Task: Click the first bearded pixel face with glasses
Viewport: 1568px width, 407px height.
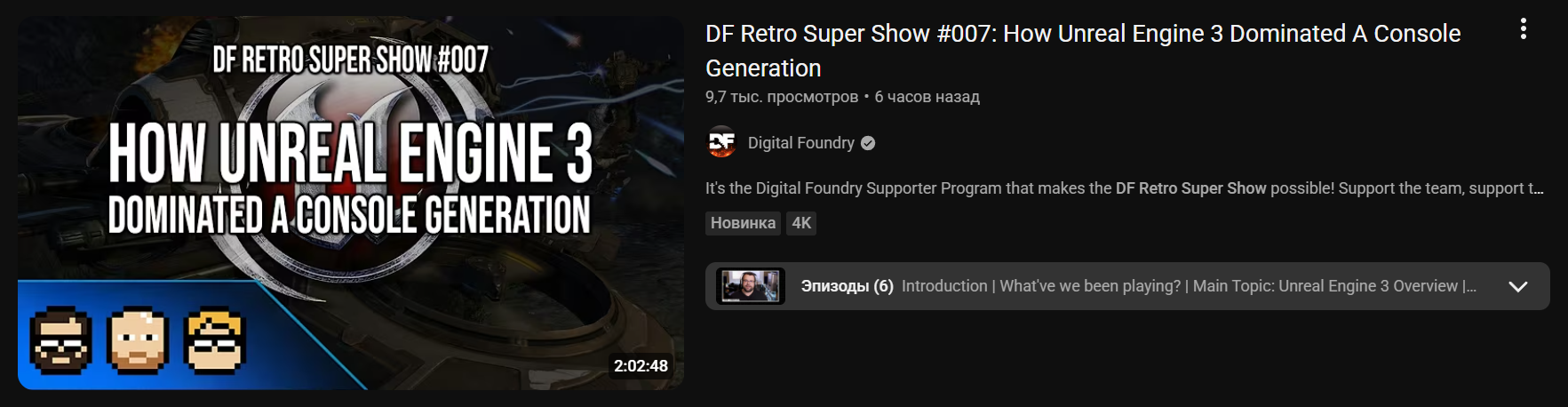Action: [x=61, y=340]
